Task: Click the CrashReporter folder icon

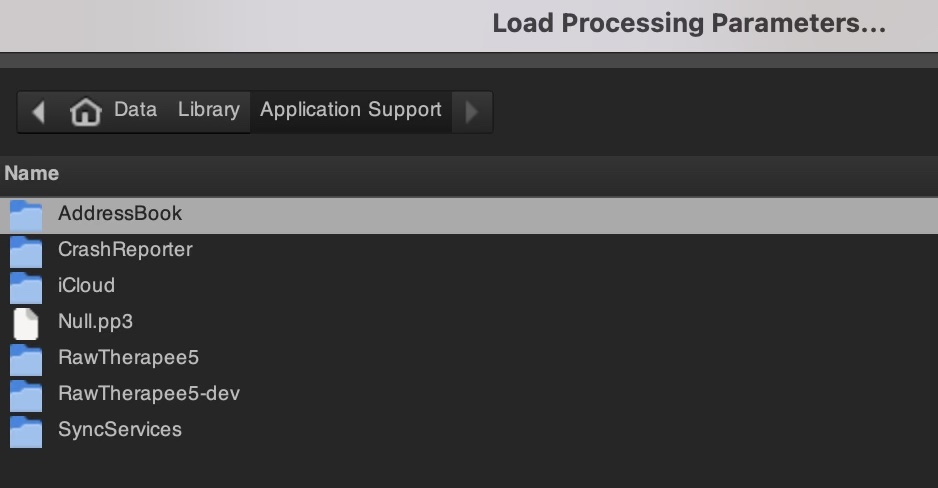Action: [x=26, y=251]
